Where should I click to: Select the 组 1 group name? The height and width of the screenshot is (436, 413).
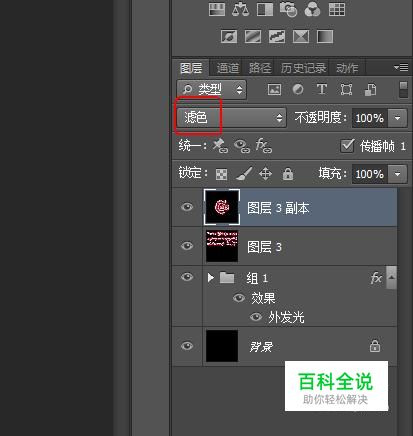point(257,278)
